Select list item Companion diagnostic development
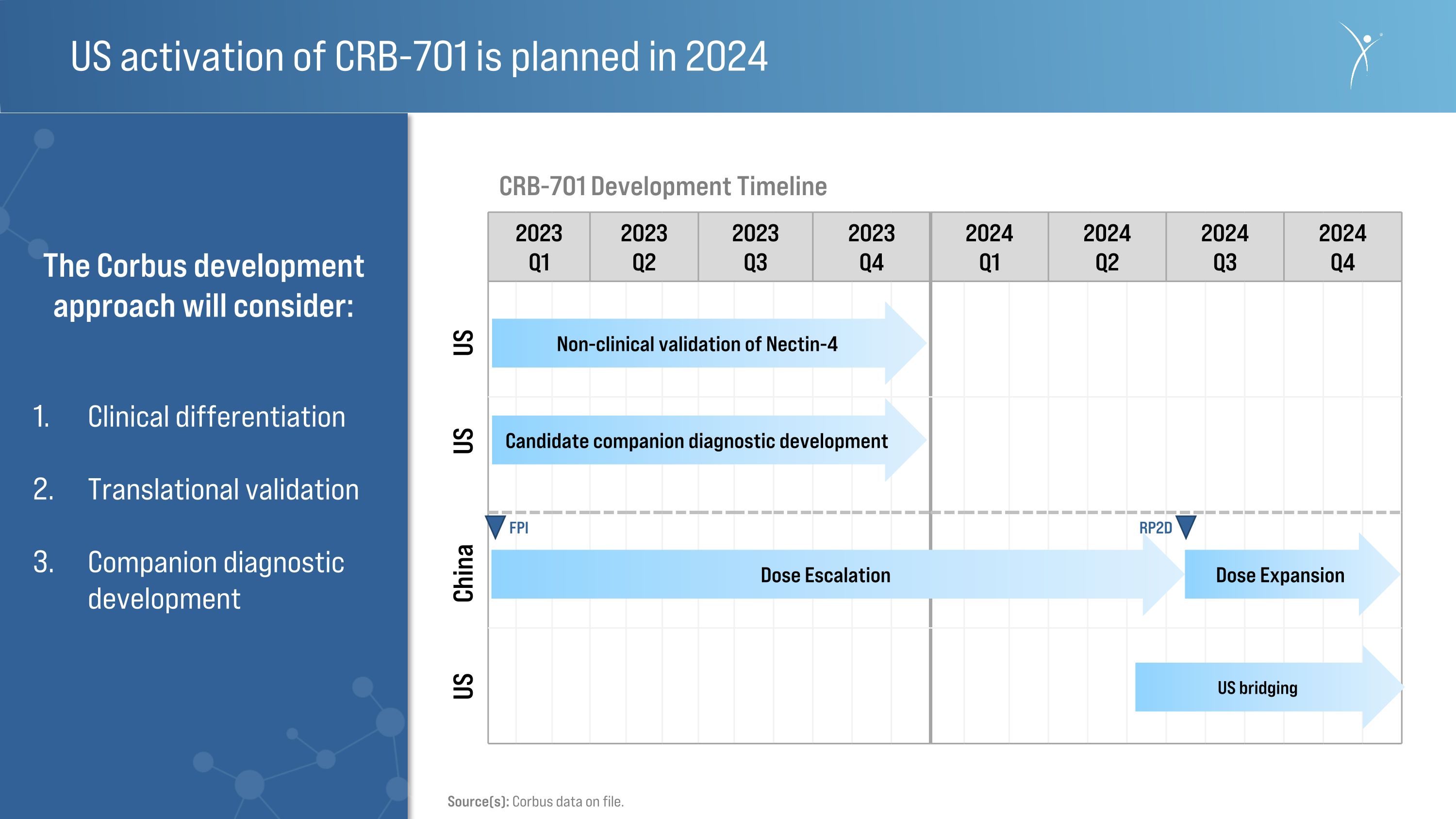This screenshot has height=819, width=1456. pos(189,581)
